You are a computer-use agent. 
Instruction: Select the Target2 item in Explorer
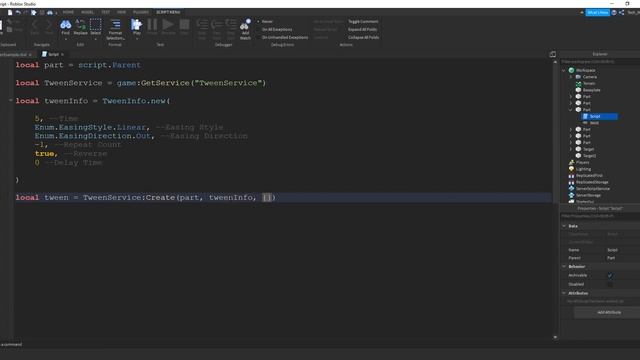tap(589, 156)
